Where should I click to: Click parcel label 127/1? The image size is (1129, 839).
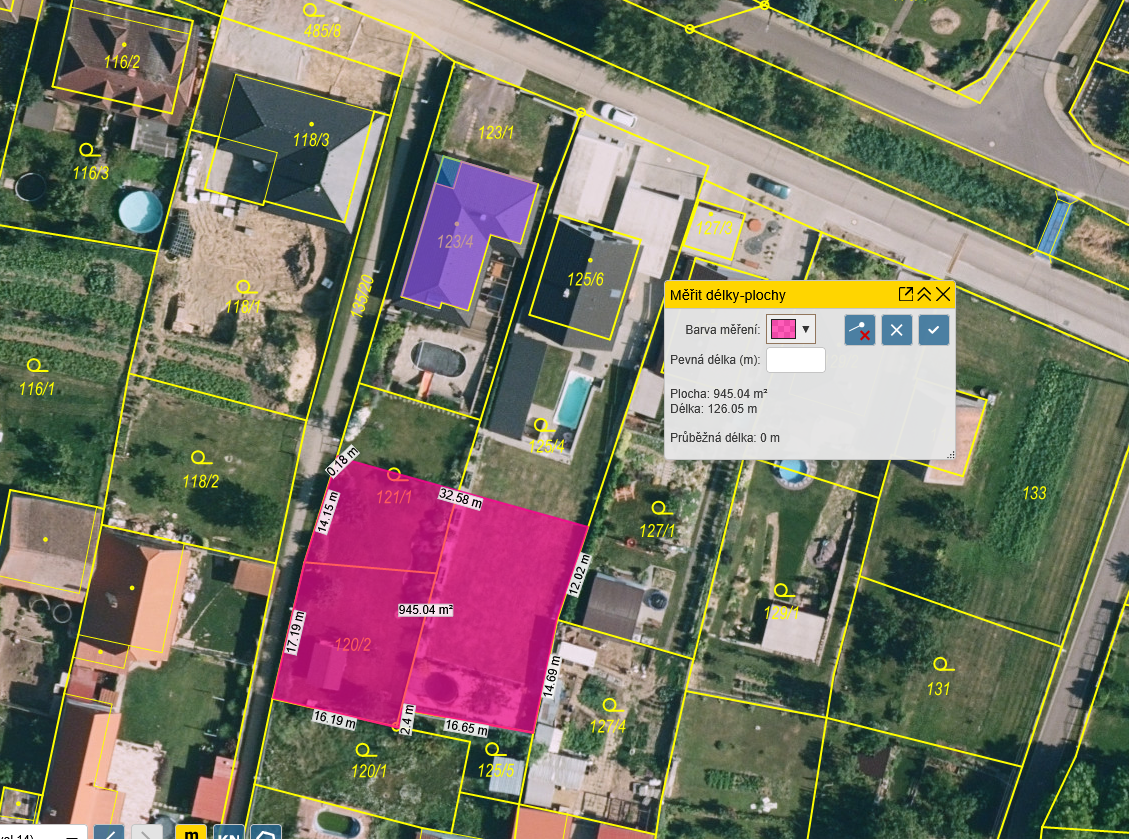coord(657,531)
